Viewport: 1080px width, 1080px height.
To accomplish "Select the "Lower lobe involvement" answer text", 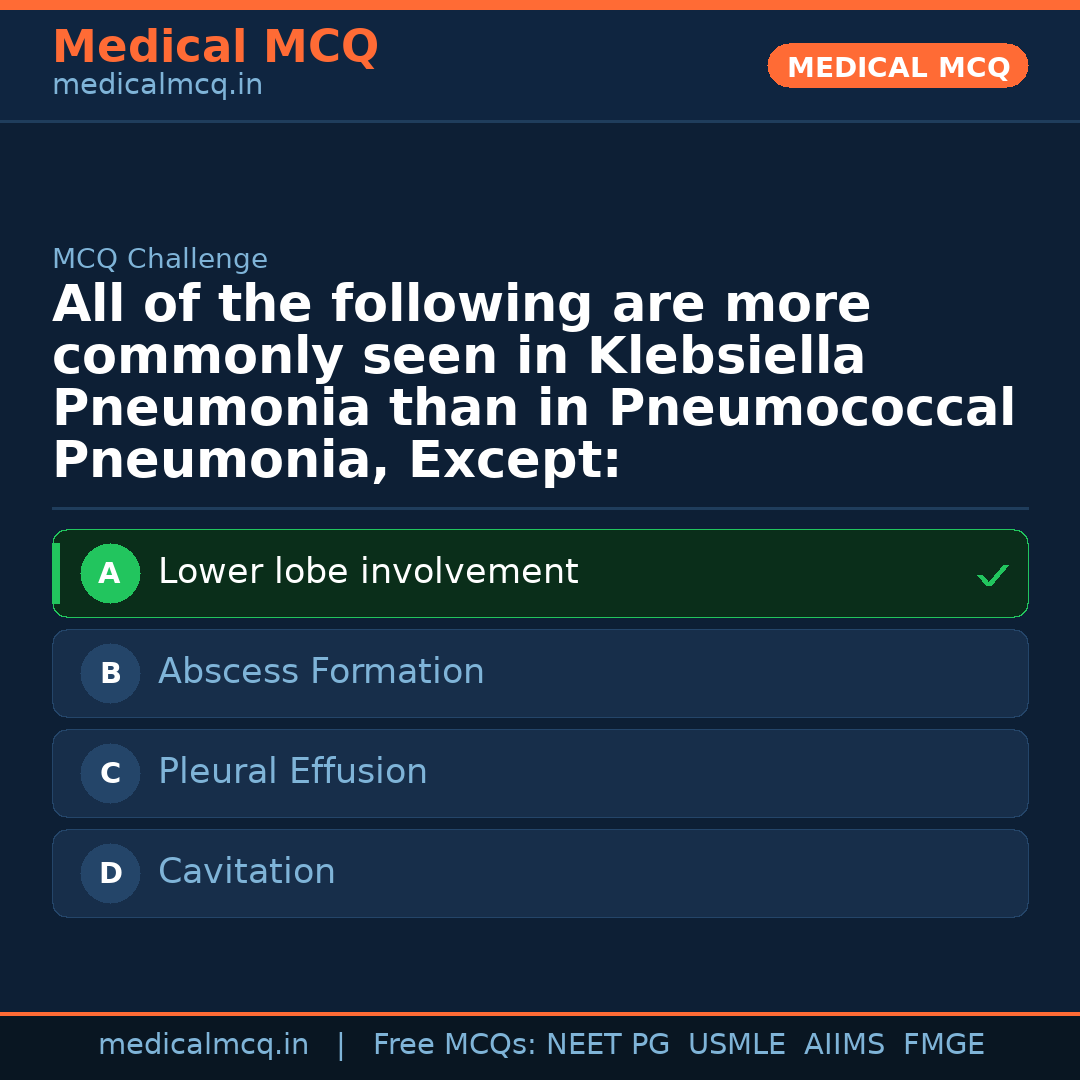I will point(368,572).
